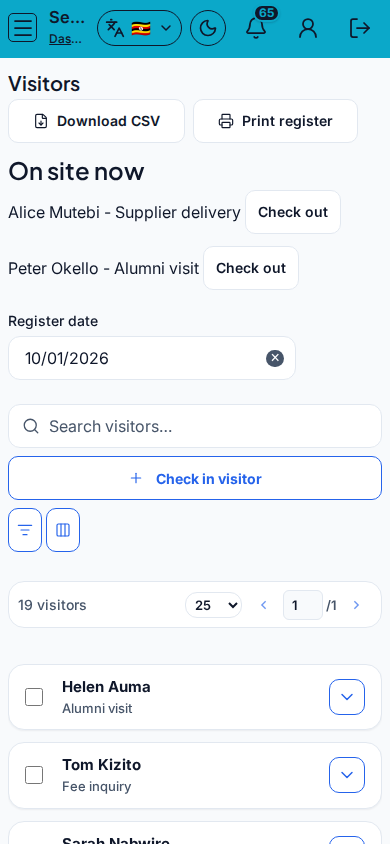Select the Helen Auma checkbox
This screenshot has height=844, width=390.
(x=34, y=697)
